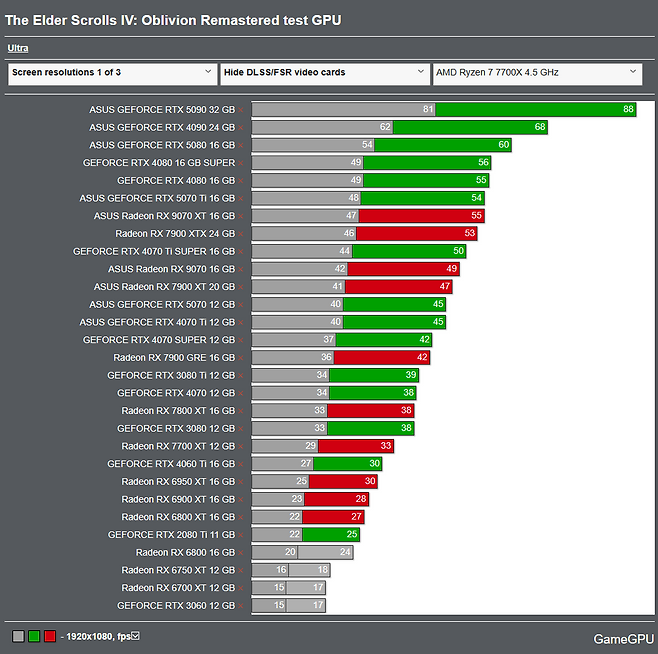Expand the Hide DLSS/FSR video cards dropdown
This screenshot has width=658, height=654.
tap(324, 73)
